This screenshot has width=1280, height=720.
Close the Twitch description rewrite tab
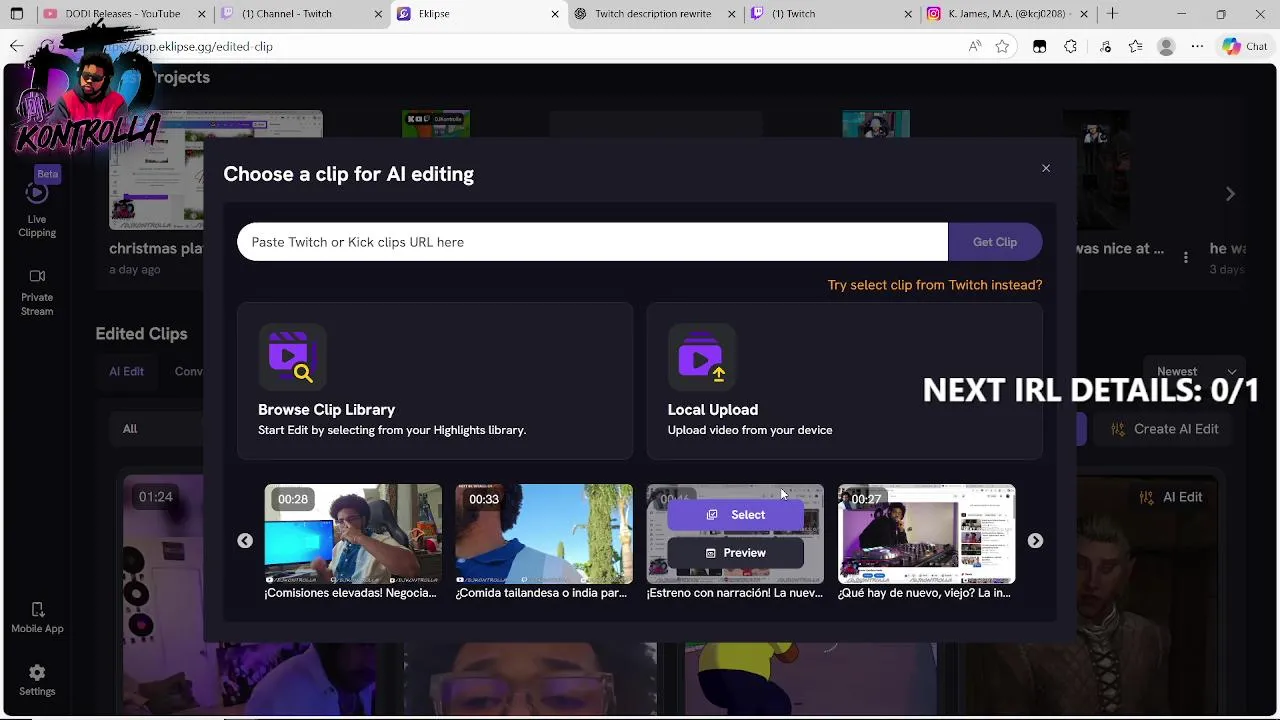733,14
